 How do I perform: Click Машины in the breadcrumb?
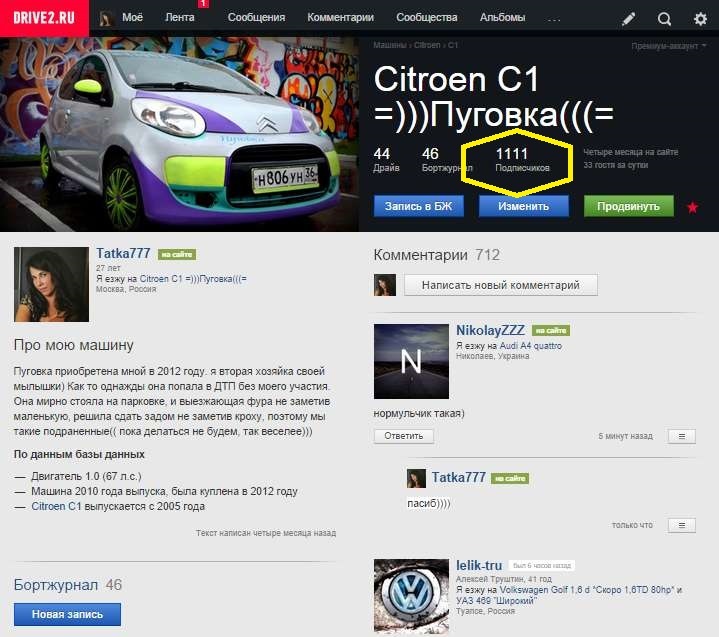pyautogui.click(x=390, y=45)
